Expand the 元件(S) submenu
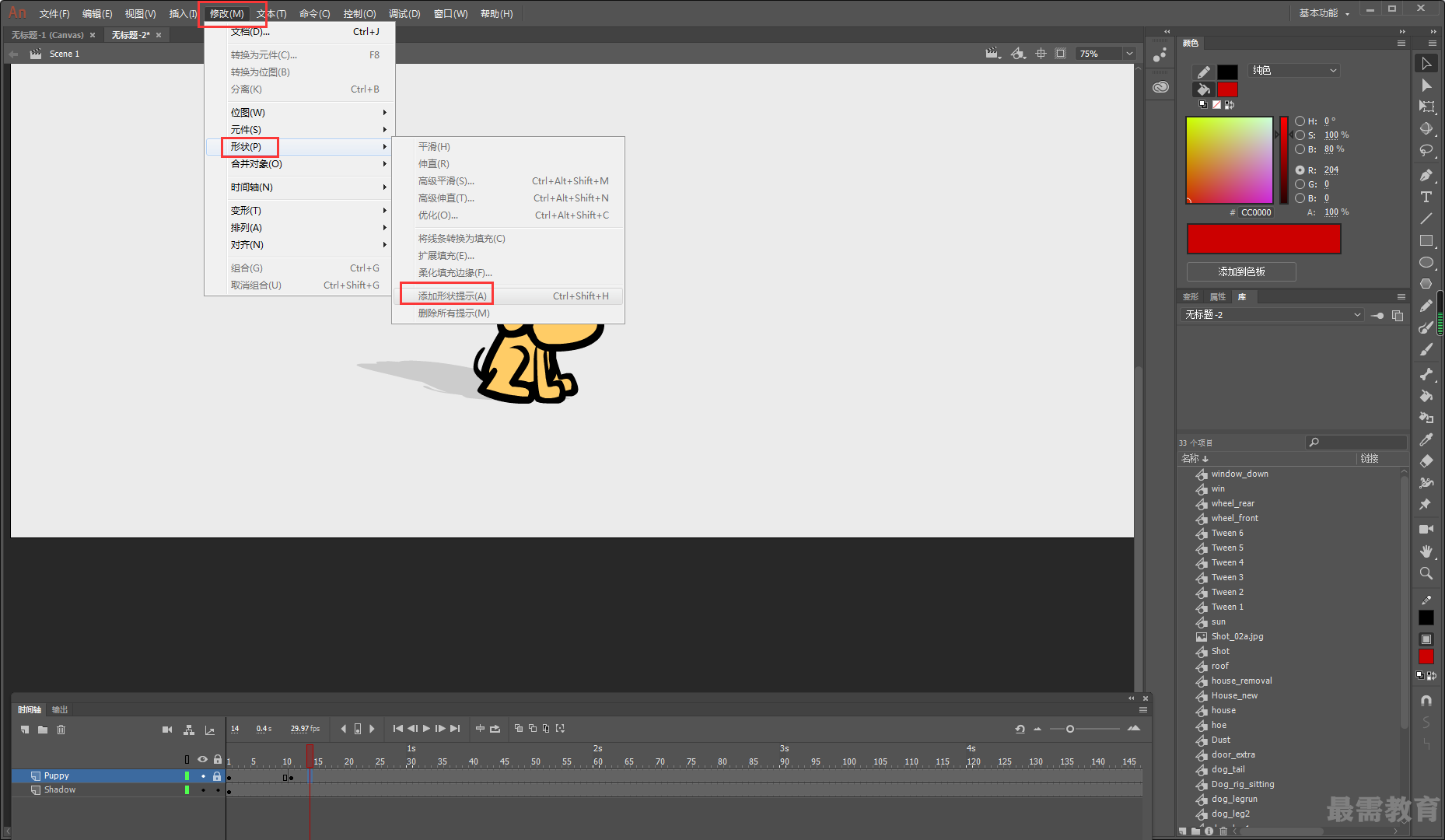Image resolution: width=1445 pixels, height=840 pixels. pos(300,130)
